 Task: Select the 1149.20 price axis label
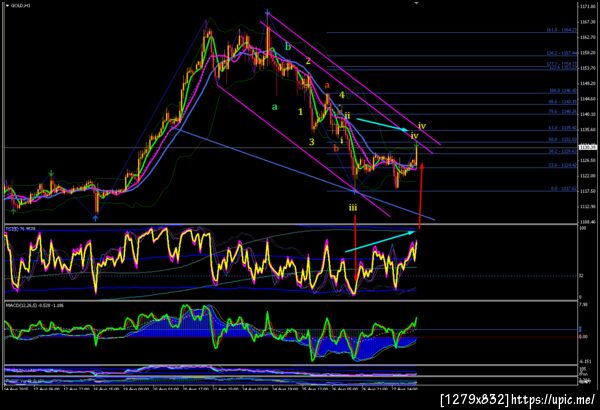tap(588, 83)
